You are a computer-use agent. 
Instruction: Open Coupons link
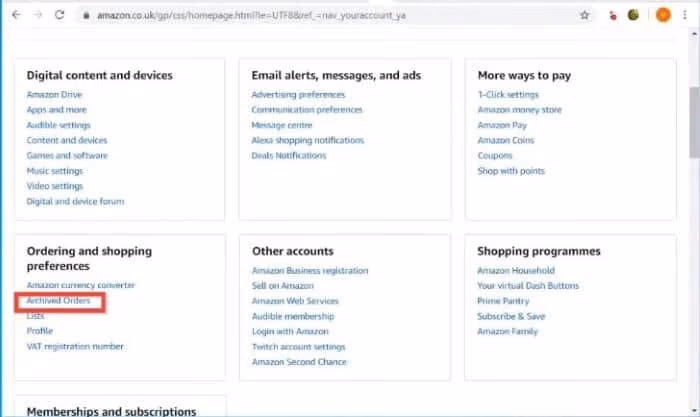point(495,156)
